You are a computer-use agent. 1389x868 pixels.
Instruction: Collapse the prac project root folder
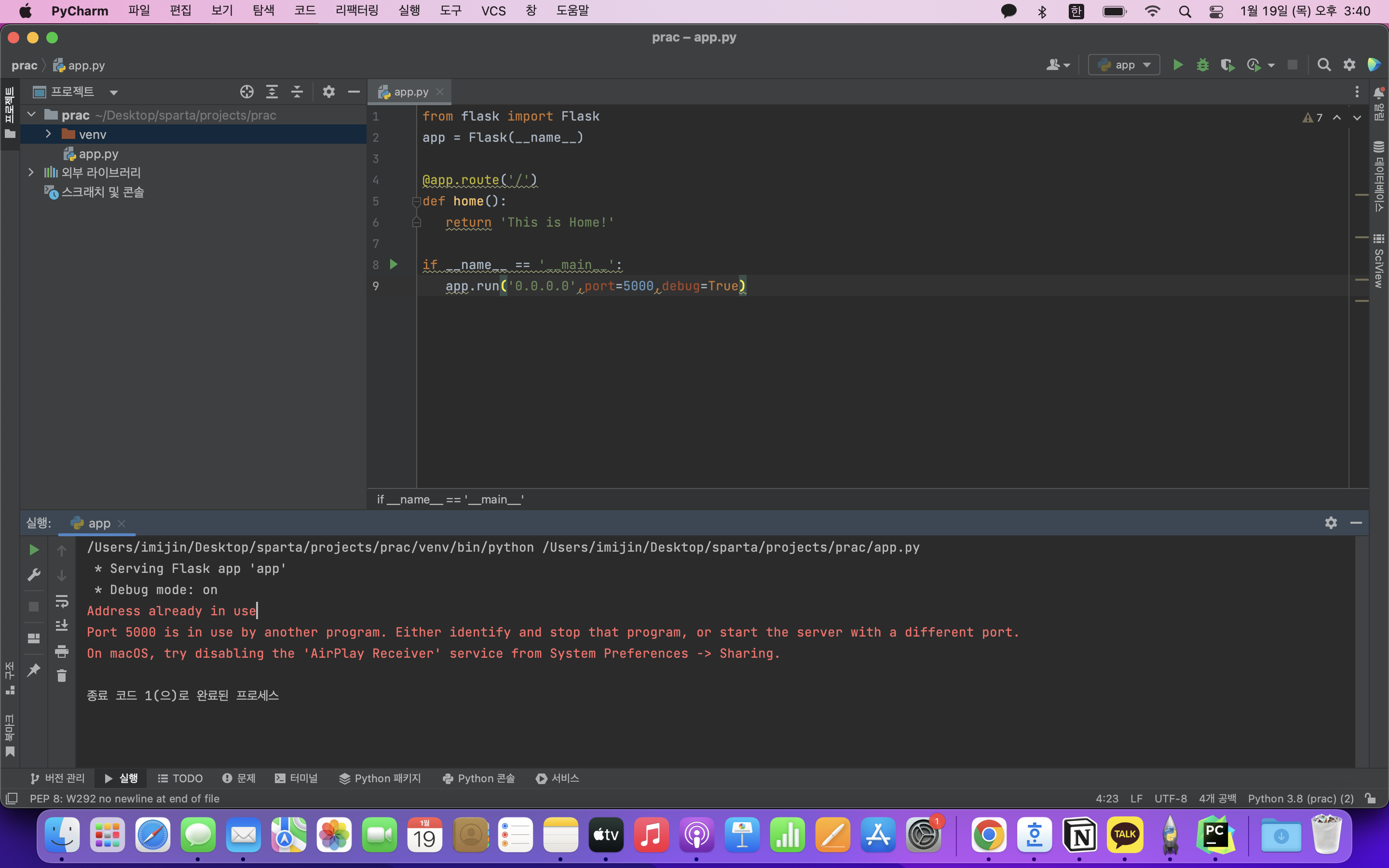pos(31,115)
